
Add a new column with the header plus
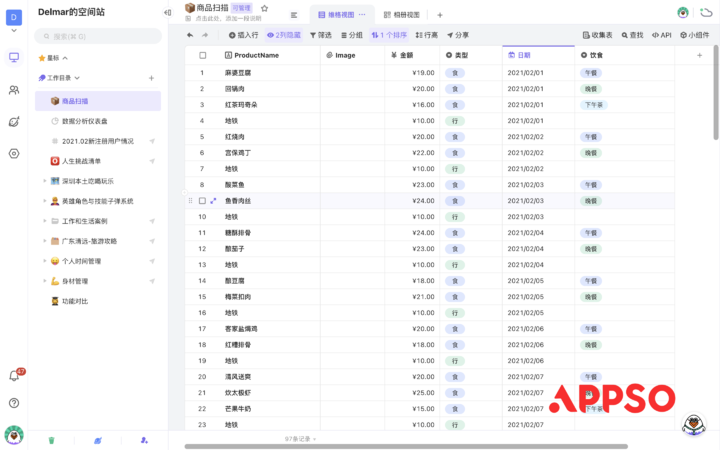[x=699, y=55]
